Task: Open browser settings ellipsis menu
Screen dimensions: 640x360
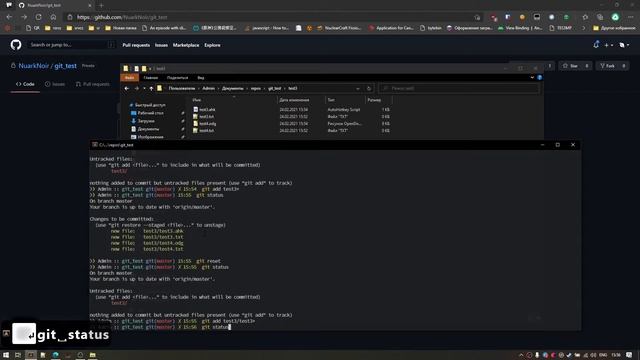Action: [631, 17]
